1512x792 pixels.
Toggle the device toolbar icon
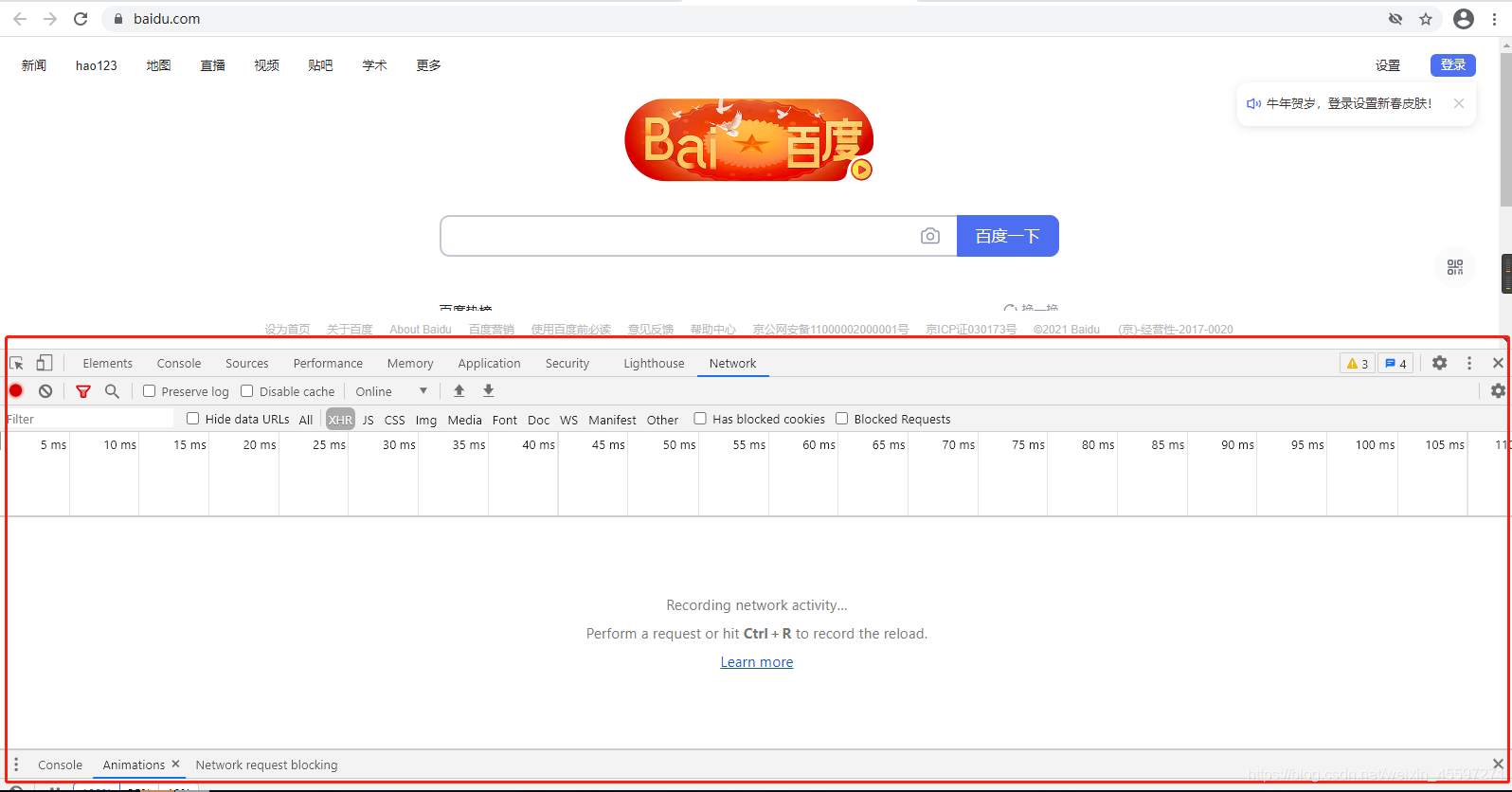point(44,363)
